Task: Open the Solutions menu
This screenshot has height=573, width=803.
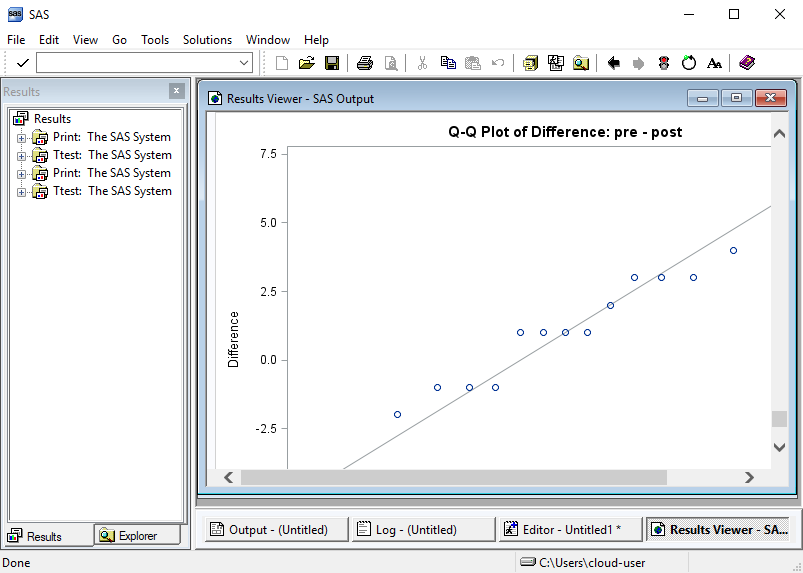Action: (x=207, y=40)
